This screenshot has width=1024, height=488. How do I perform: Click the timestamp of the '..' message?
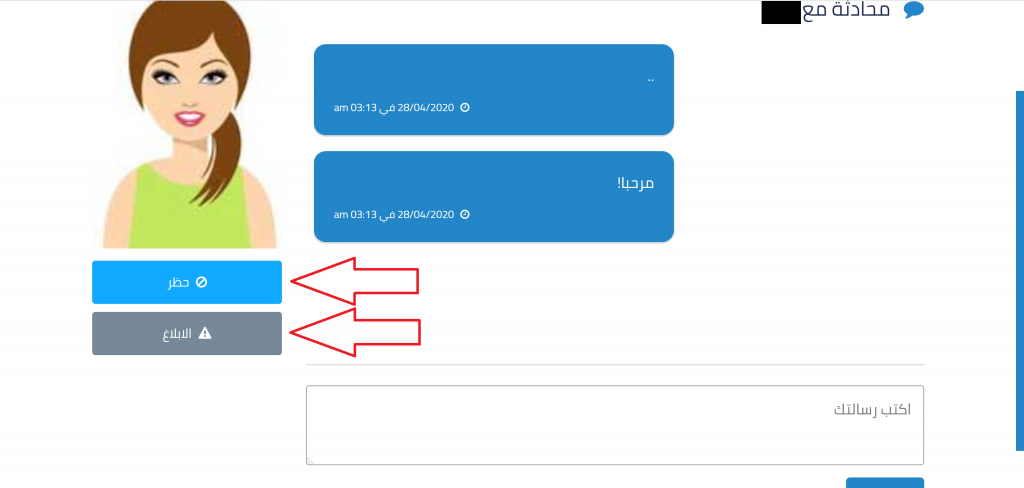[394, 107]
